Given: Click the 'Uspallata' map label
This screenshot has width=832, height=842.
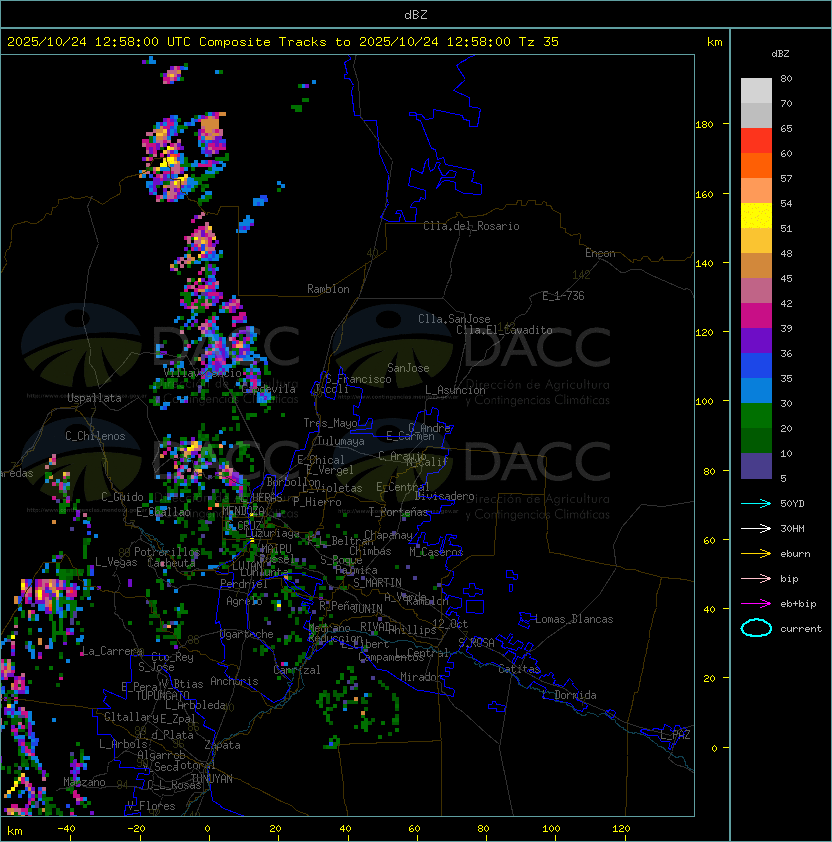Looking at the screenshot, I should coord(94,398).
